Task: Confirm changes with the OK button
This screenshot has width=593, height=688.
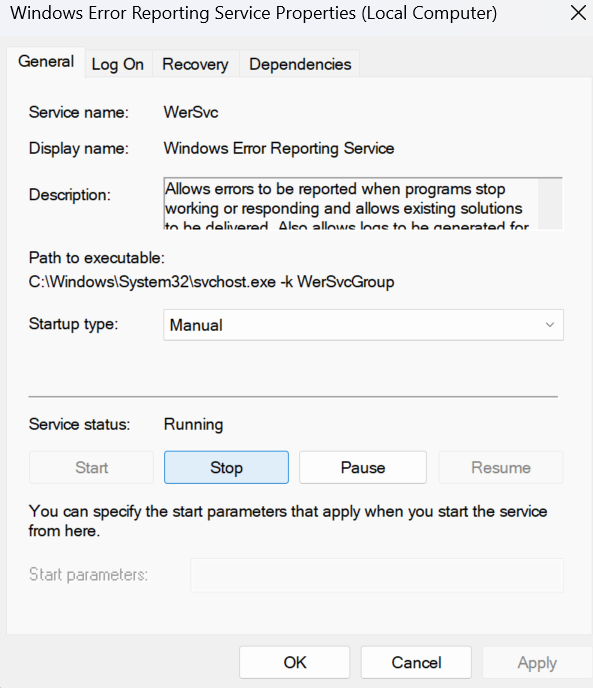Action: tap(295, 662)
